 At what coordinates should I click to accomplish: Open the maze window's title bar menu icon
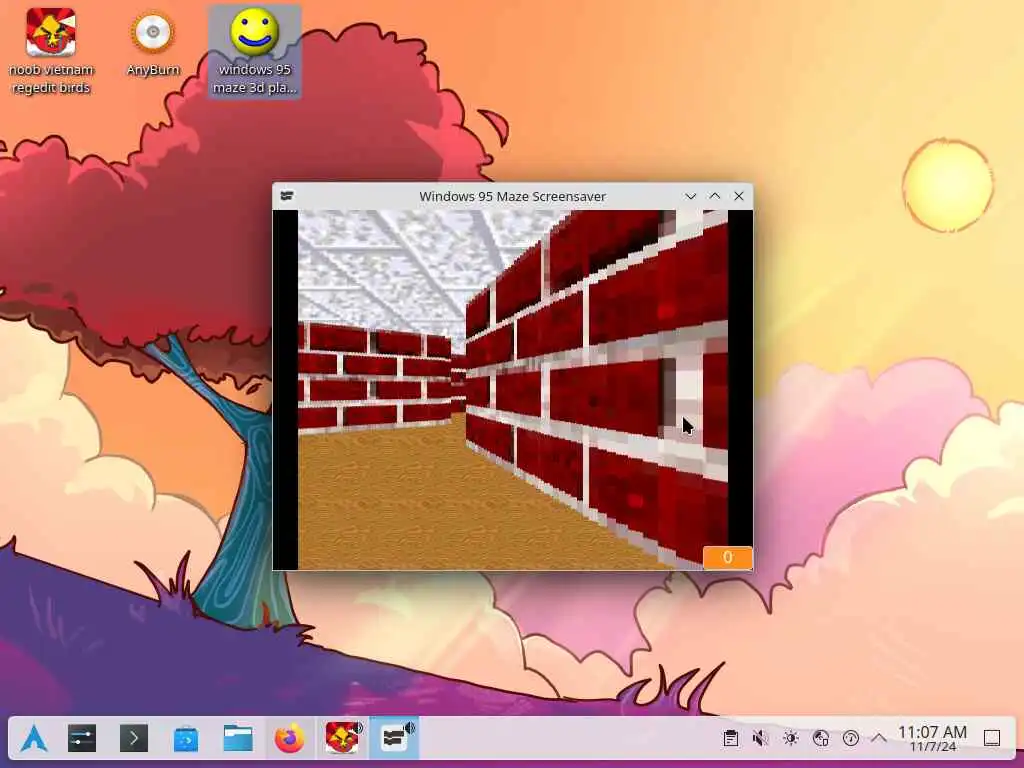(x=287, y=196)
